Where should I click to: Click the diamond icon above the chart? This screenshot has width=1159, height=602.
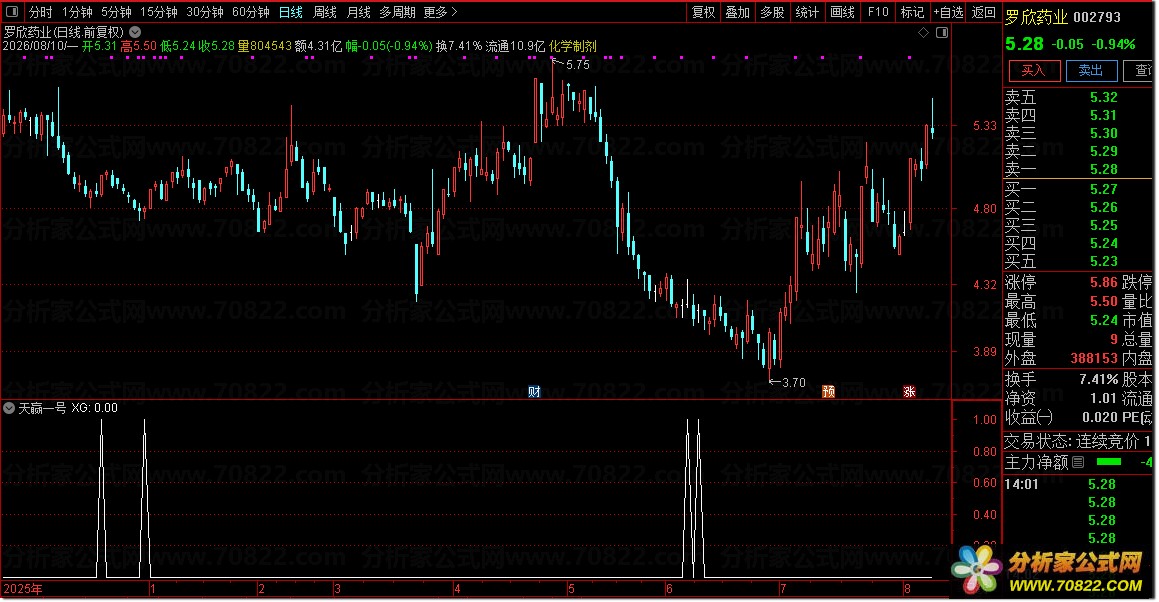point(923,33)
